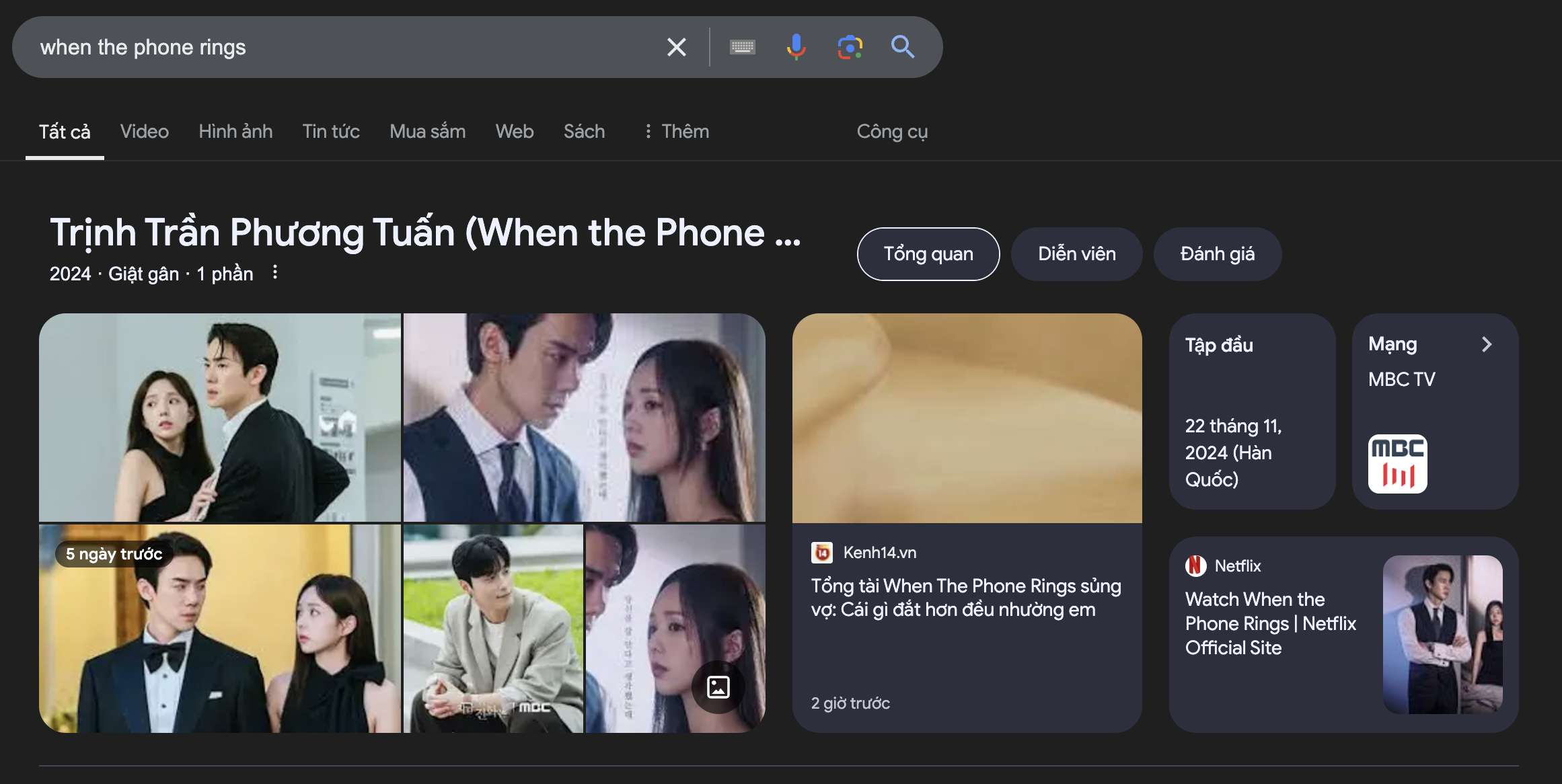Clear the search query with the X icon
The width and height of the screenshot is (1562, 784).
(x=676, y=46)
